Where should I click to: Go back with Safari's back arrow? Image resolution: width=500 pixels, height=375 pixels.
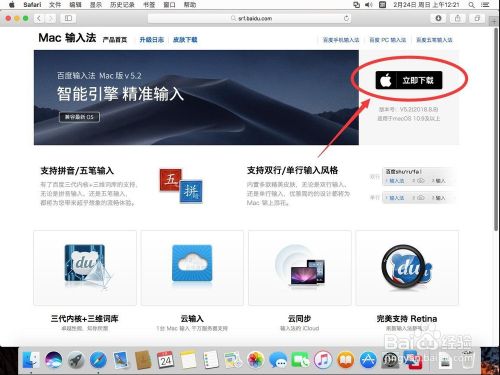39,18
